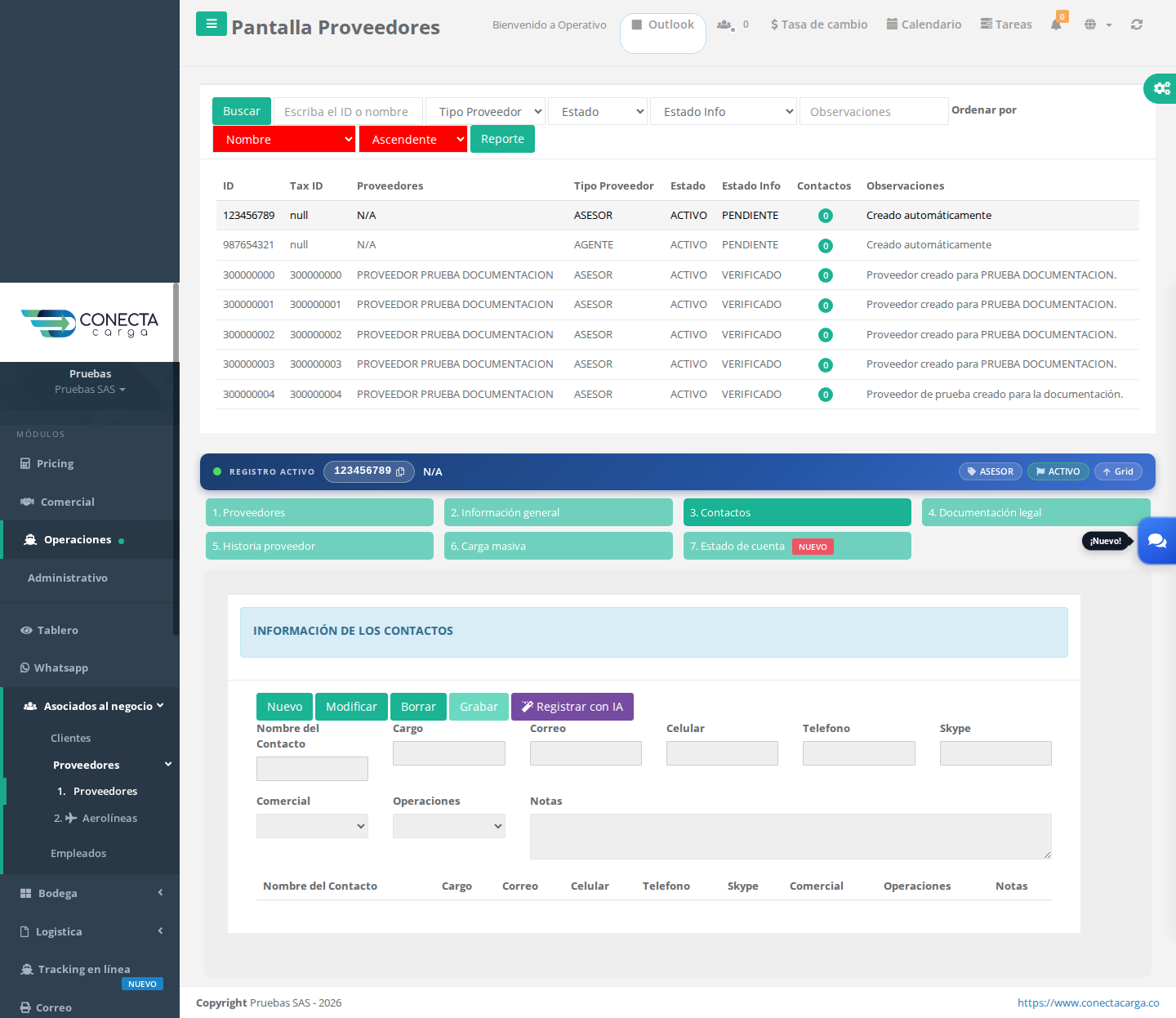Expand the Logistica sidebar section

pyautogui.click(x=90, y=931)
